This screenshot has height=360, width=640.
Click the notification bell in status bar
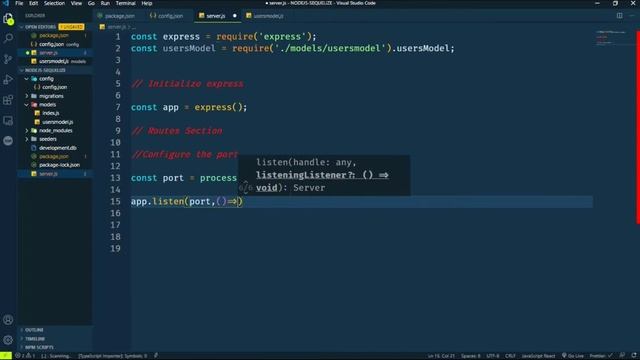click(x=634, y=356)
